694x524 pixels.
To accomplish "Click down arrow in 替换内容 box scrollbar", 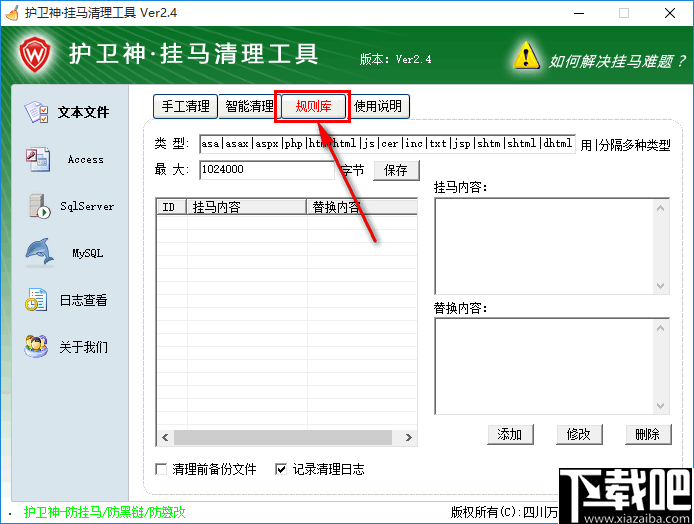I will click(x=660, y=405).
